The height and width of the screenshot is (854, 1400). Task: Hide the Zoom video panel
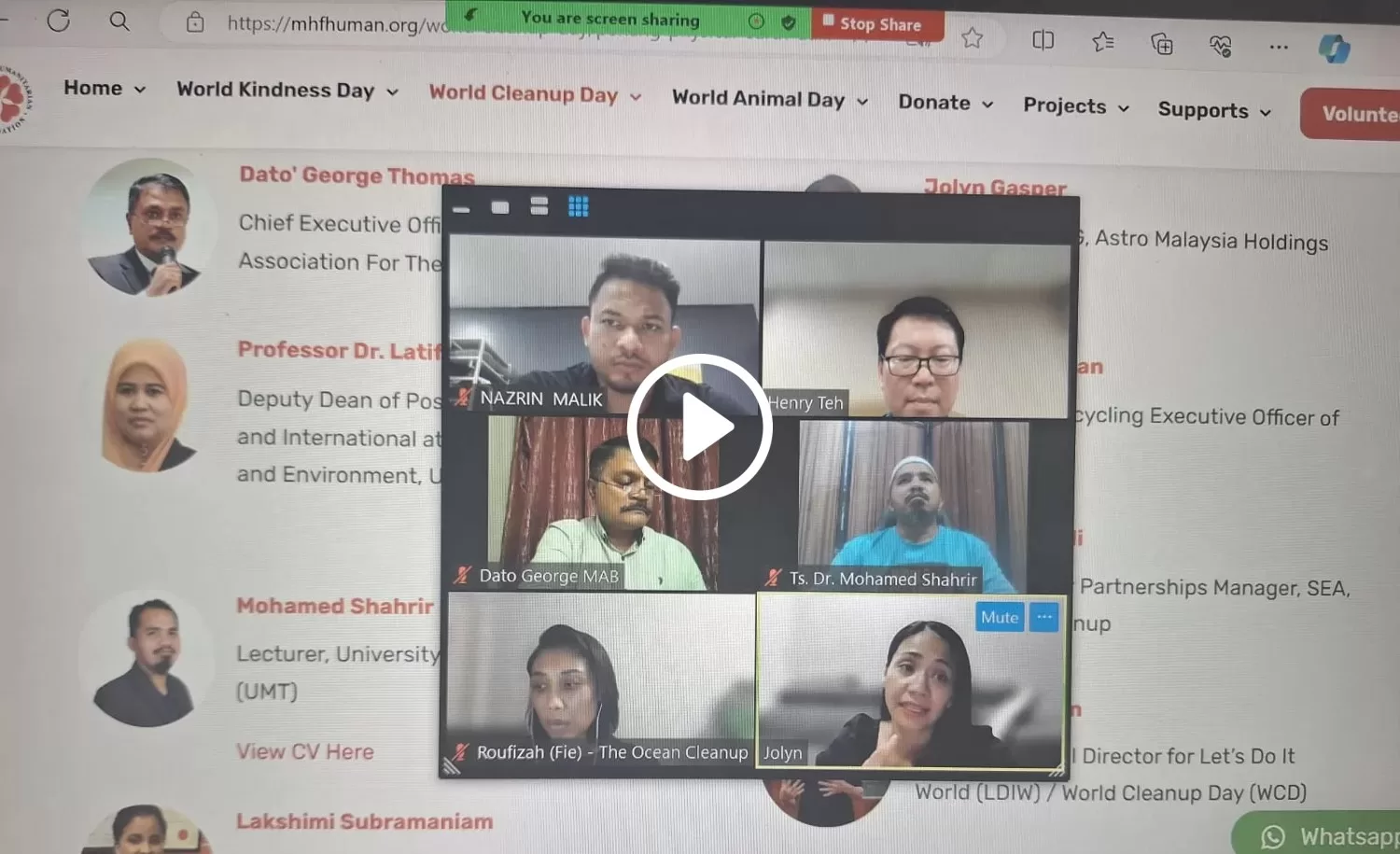[x=461, y=210]
